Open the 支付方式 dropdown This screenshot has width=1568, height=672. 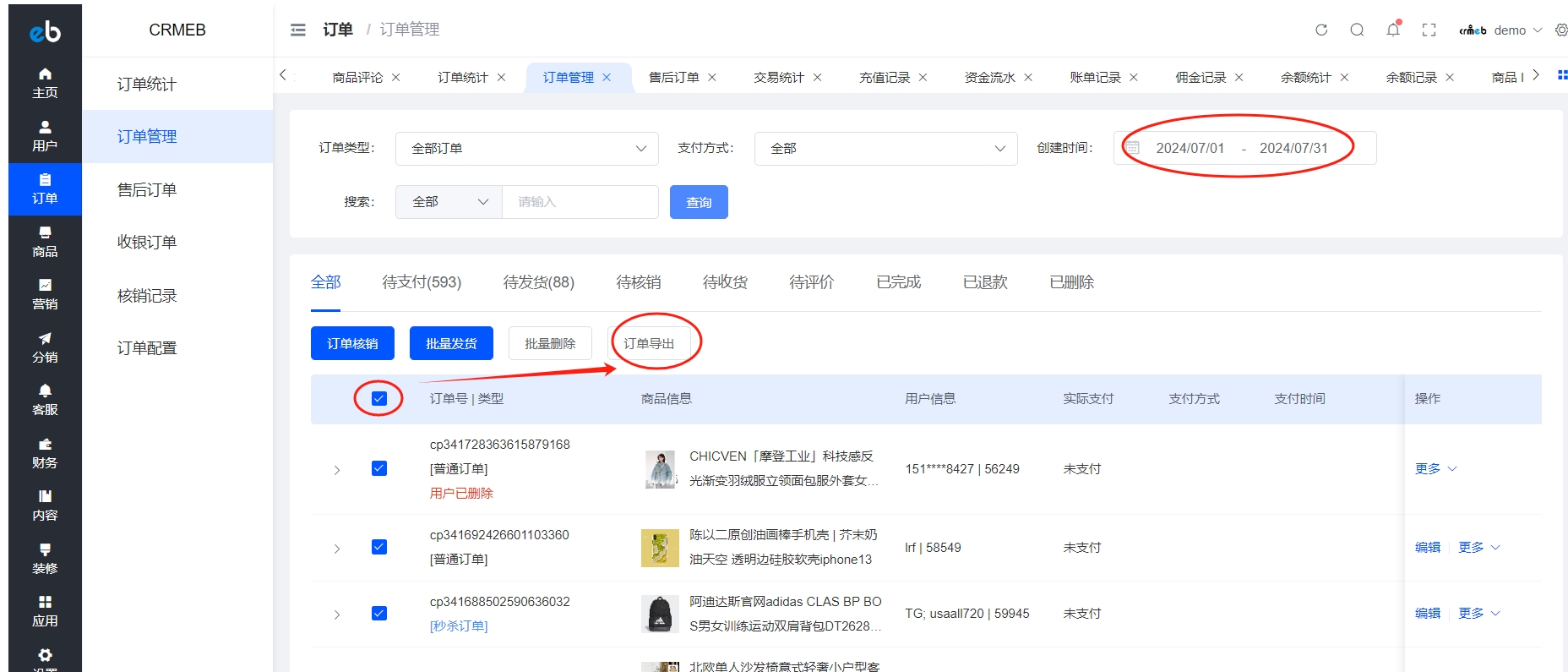coord(885,148)
